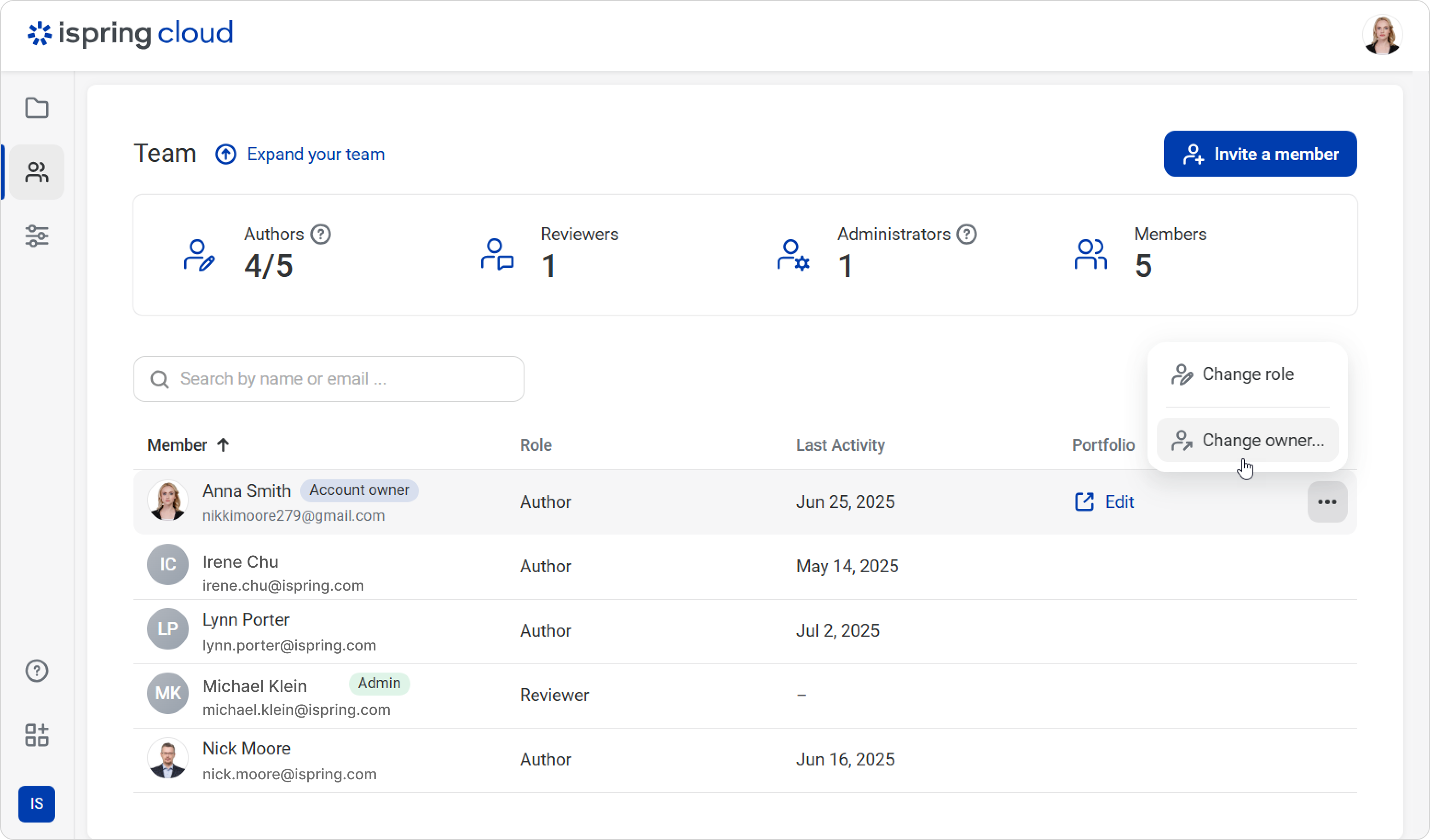The image size is (1430, 840).
Task: Open the add apps grid icon
Action: pyautogui.click(x=37, y=735)
